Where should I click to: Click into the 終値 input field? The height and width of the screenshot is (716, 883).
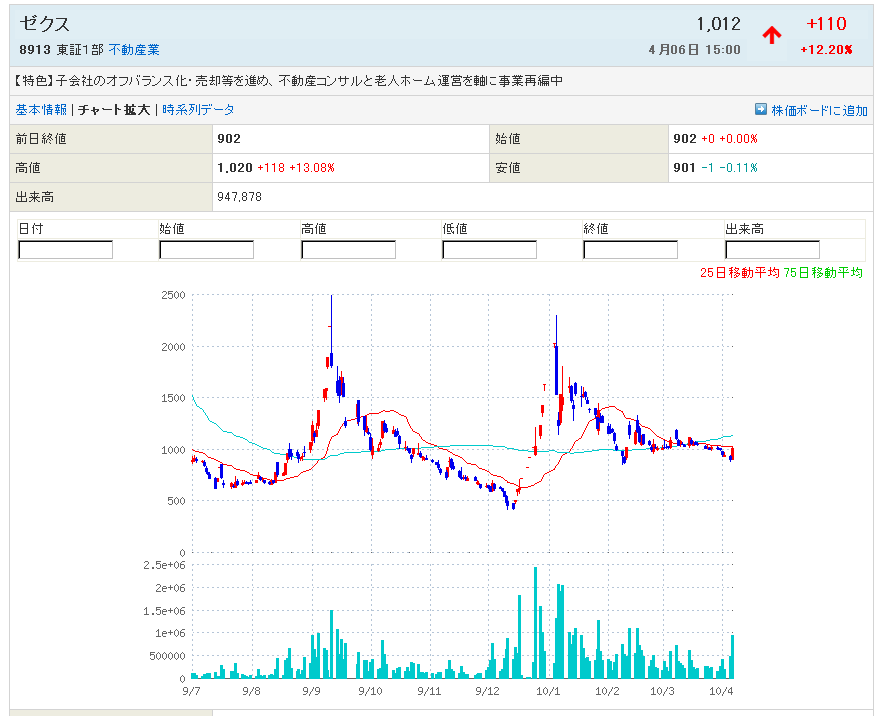[630, 250]
